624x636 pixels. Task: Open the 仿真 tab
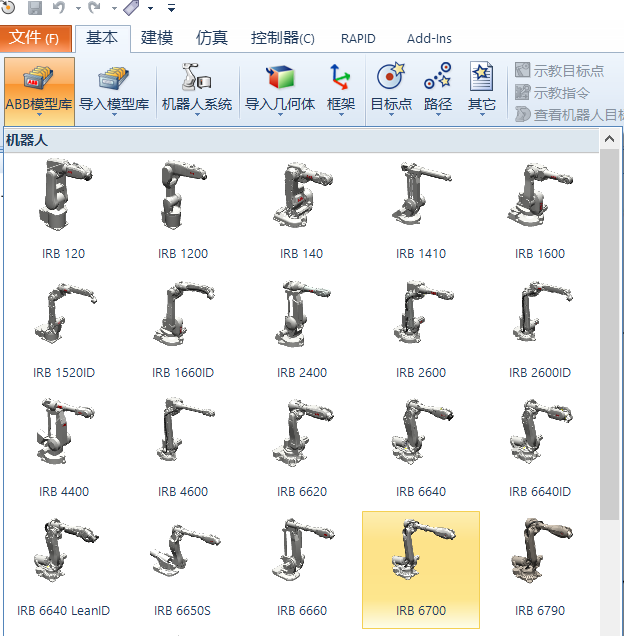[x=212, y=39]
